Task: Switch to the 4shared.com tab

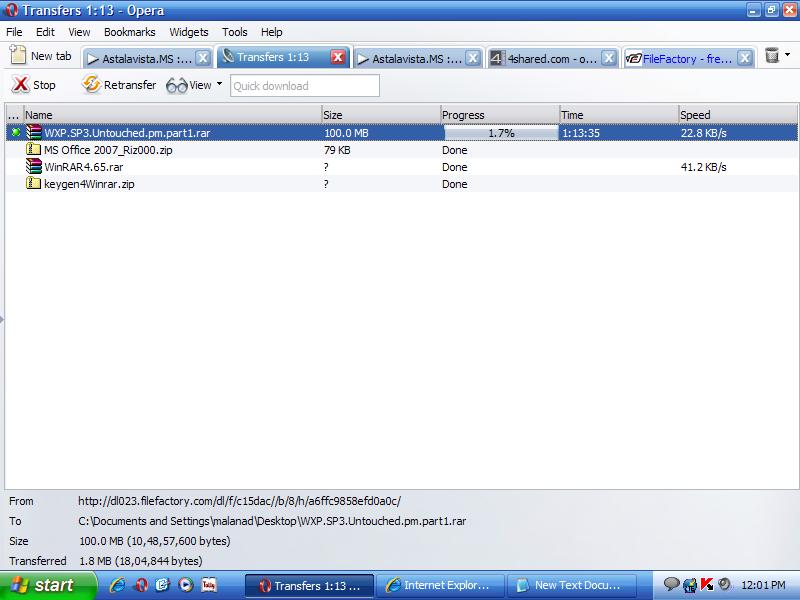Action: (x=544, y=58)
